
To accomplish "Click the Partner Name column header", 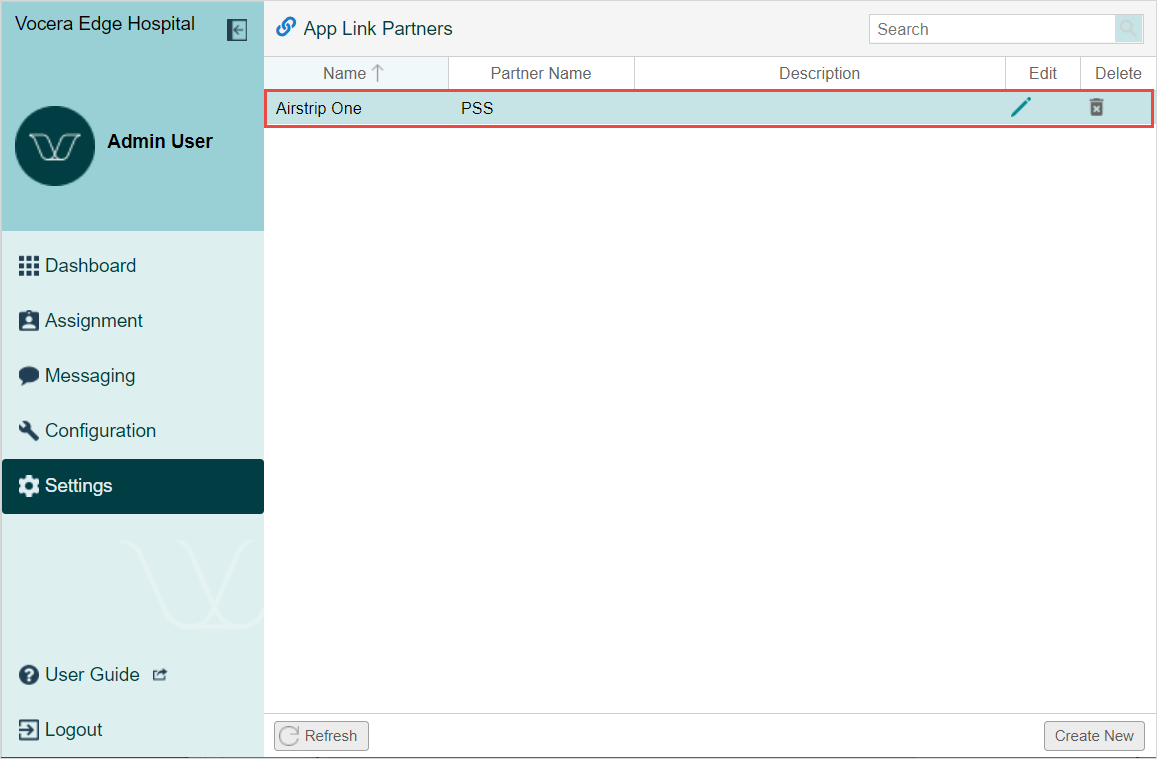I will [541, 73].
